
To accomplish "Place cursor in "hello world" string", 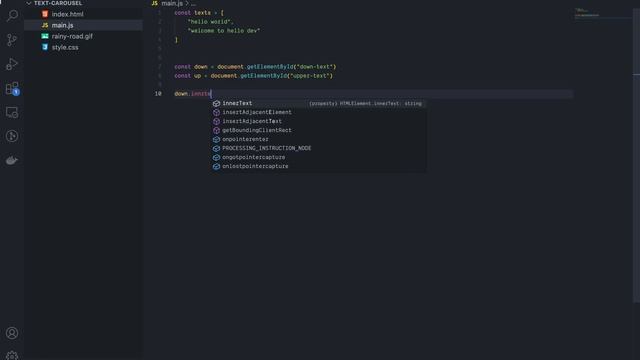I will point(209,22).
